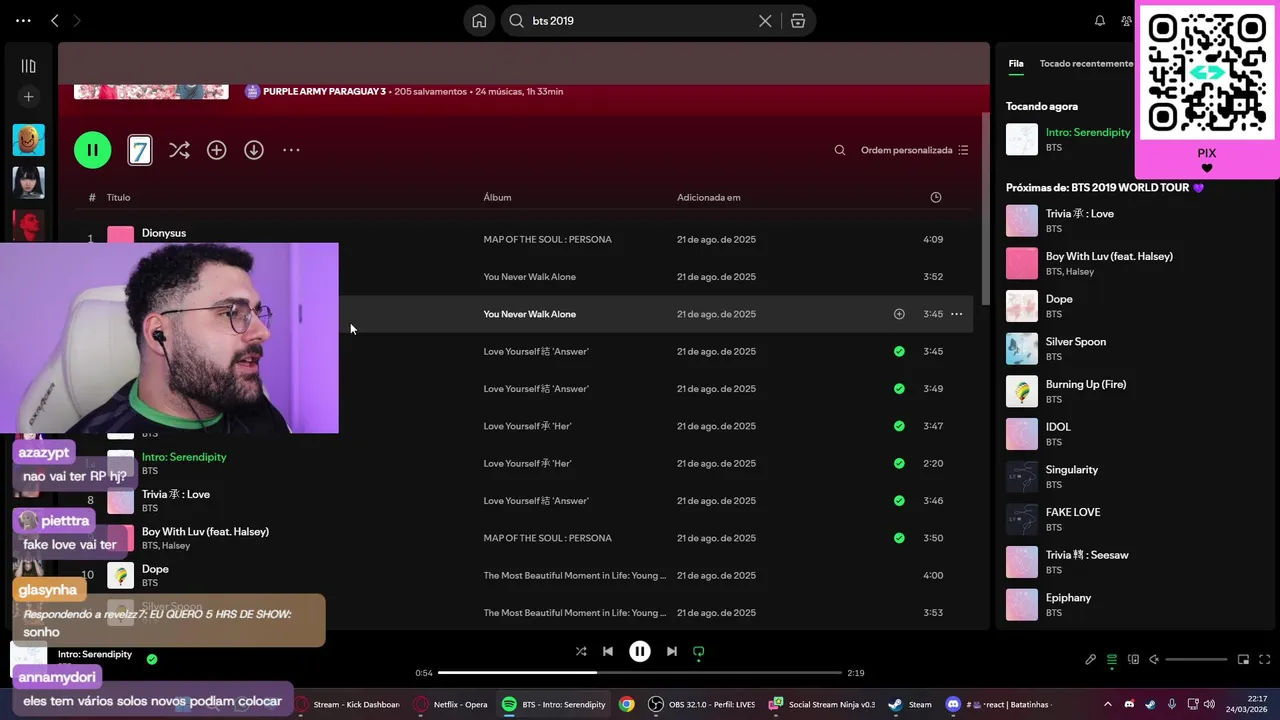The image size is (1280, 720).
Task: Toggle saved checkmark on Trivia 承 : Love row
Action: tap(899, 501)
